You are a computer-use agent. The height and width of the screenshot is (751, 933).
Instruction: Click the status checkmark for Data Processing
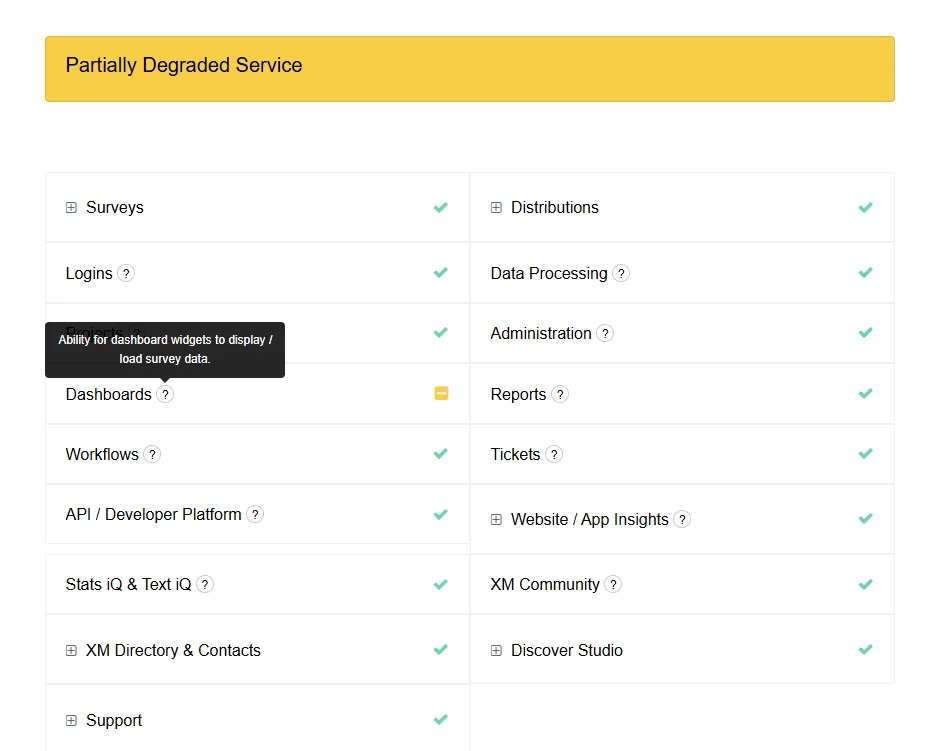pos(866,273)
